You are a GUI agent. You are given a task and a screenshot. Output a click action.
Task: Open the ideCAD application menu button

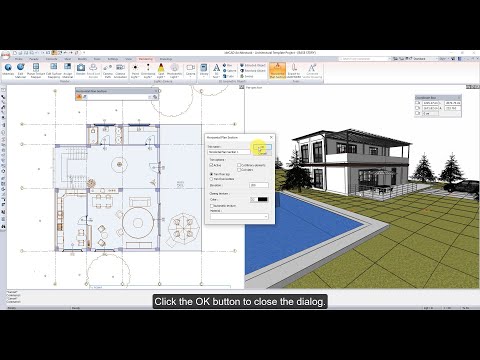5,55
